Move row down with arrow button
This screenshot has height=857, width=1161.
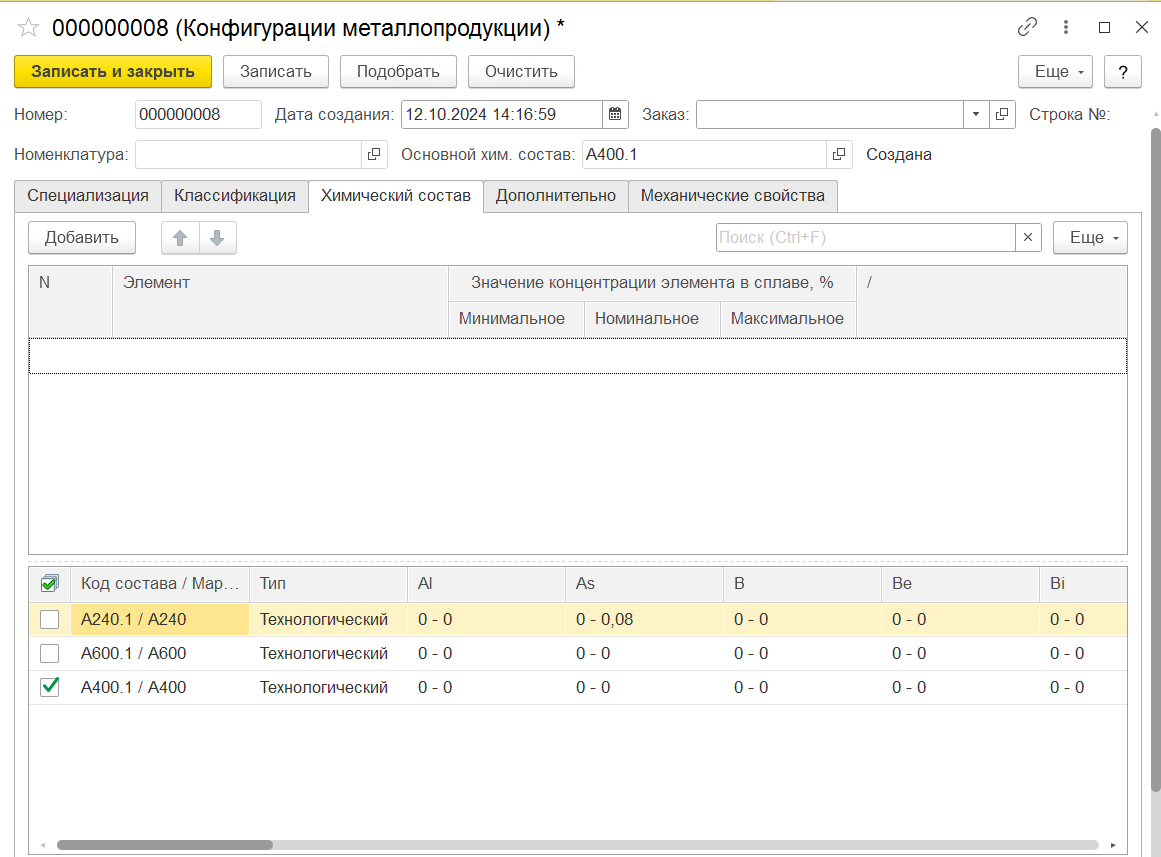(x=218, y=238)
